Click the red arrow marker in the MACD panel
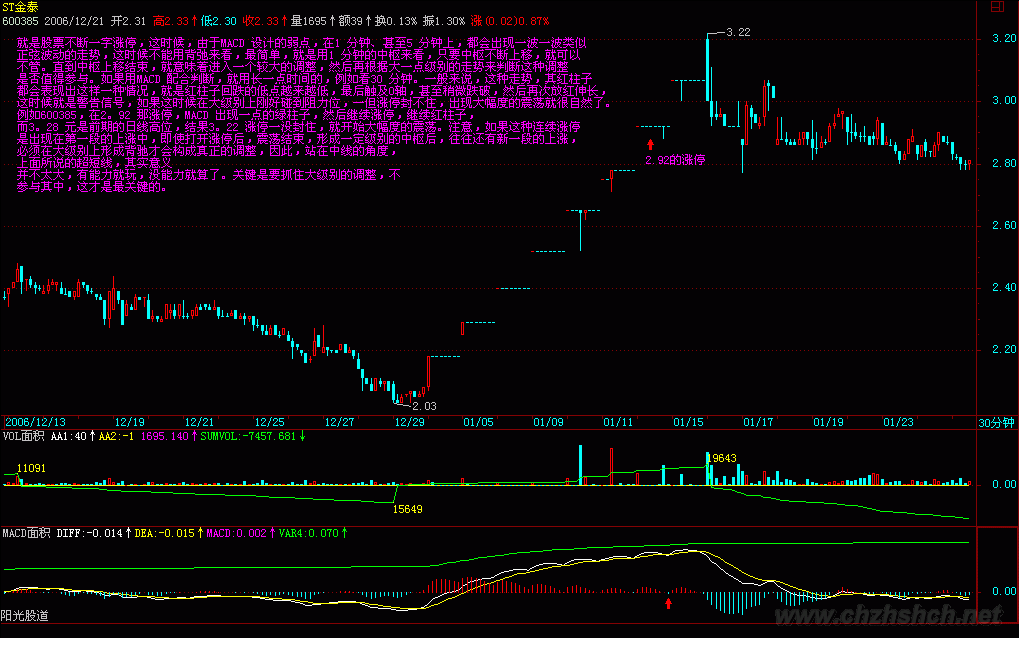The height and width of the screenshot is (656, 1019). pyautogui.click(x=669, y=602)
